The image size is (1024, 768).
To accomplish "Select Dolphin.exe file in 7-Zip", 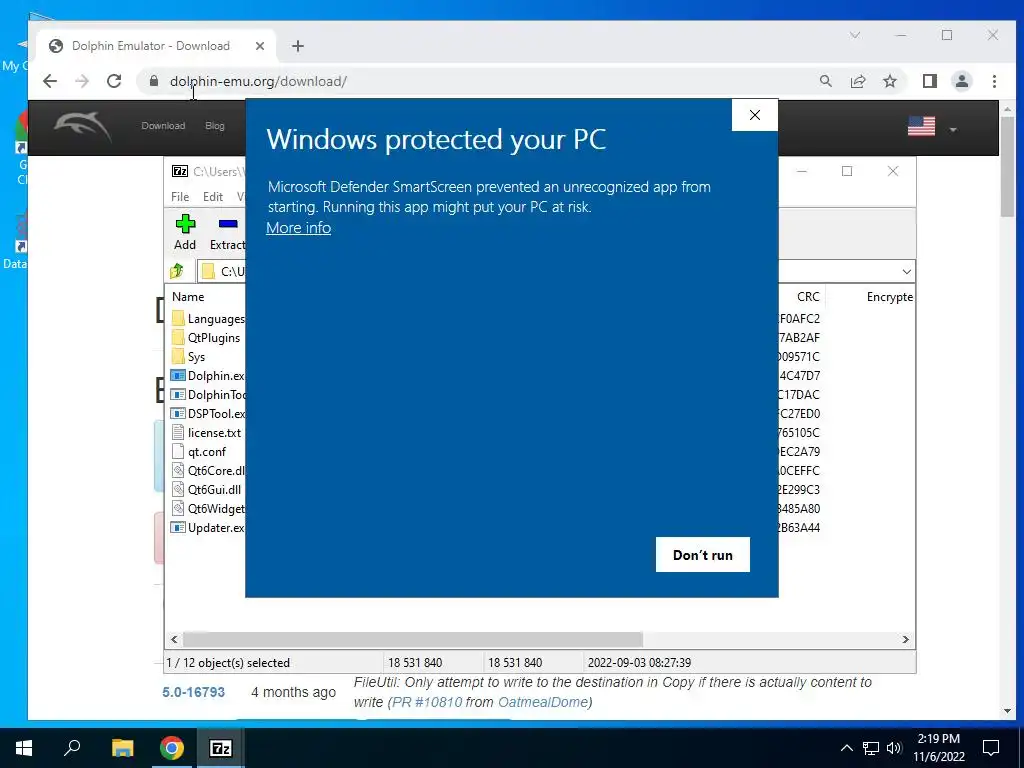I will [x=208, y=376].
